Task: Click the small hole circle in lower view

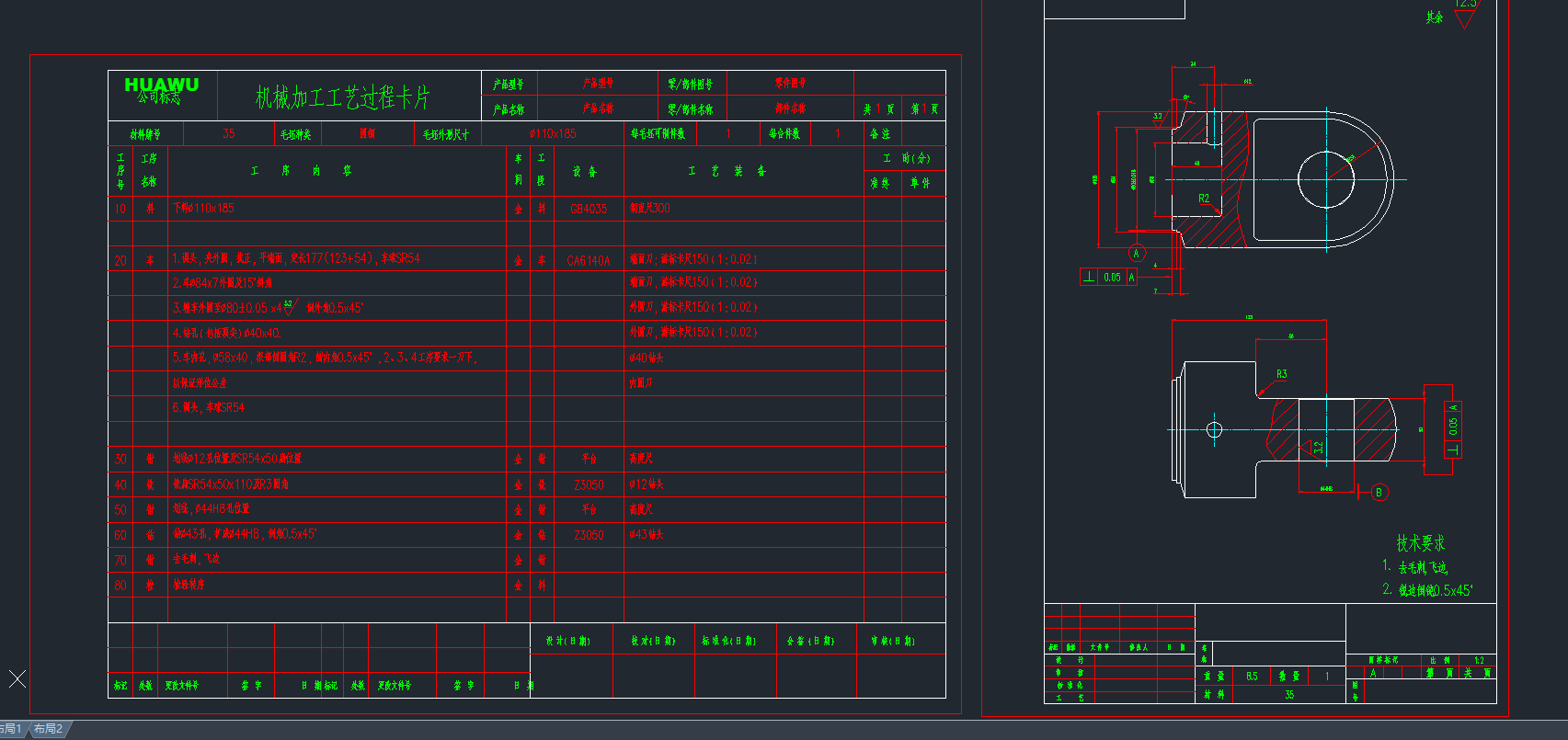Action: click(x=1214, y=429)
